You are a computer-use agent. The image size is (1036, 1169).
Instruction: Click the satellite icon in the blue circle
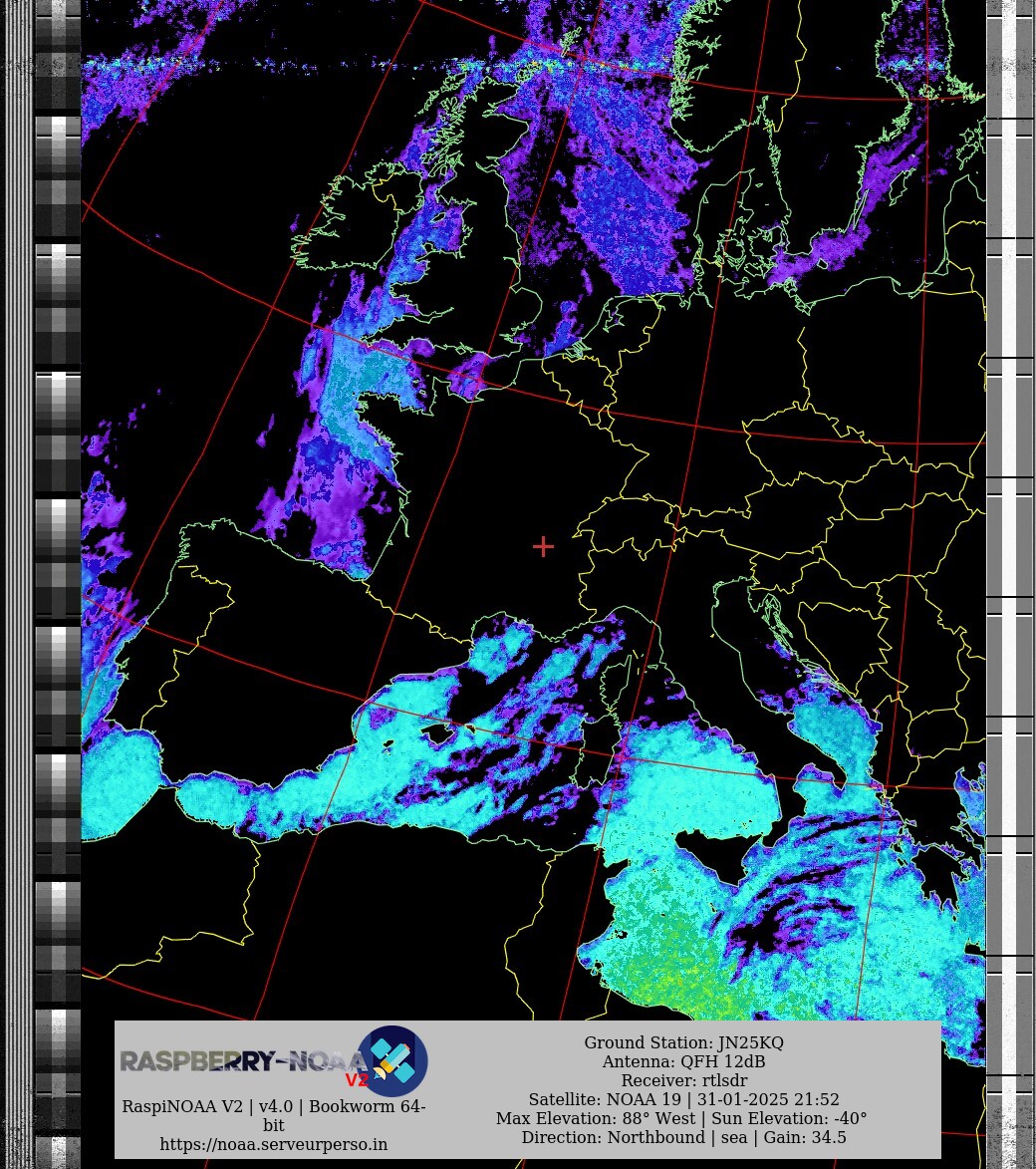coord(391,1061)
